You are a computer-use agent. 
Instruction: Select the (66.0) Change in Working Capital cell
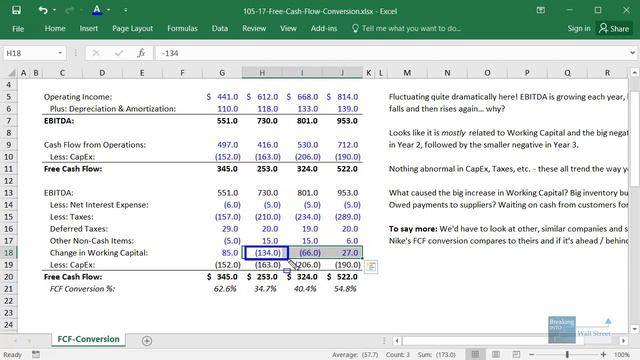(x=302, y=253)
